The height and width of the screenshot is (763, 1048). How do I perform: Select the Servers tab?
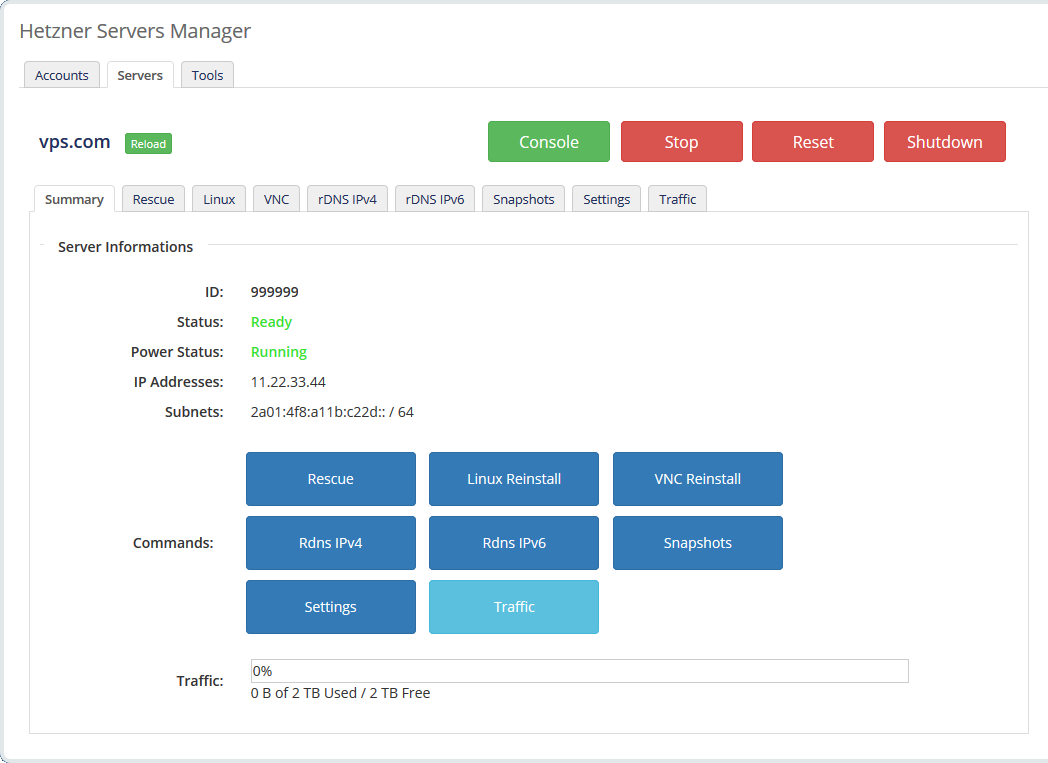[x=140, y=74]
